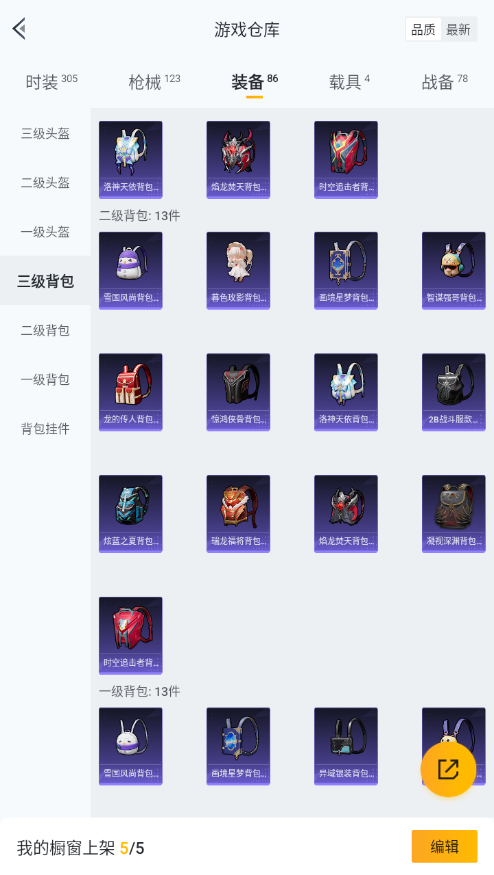Viewport: 494px width, 875px height.
Task: Open the 雪国风尚 penguin backpack in 二级背包
Action: point(131,271)
